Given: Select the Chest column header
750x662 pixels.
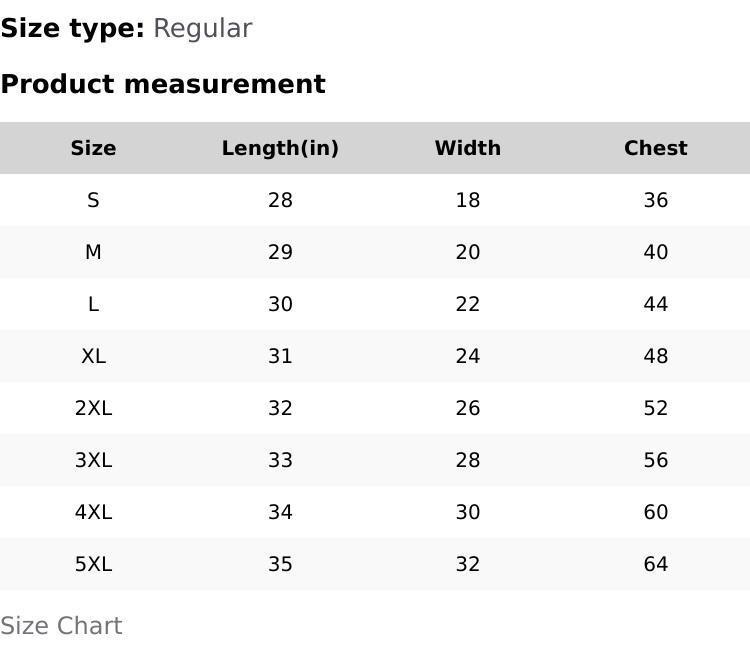Looking at the screenshot, I should 655,148.
